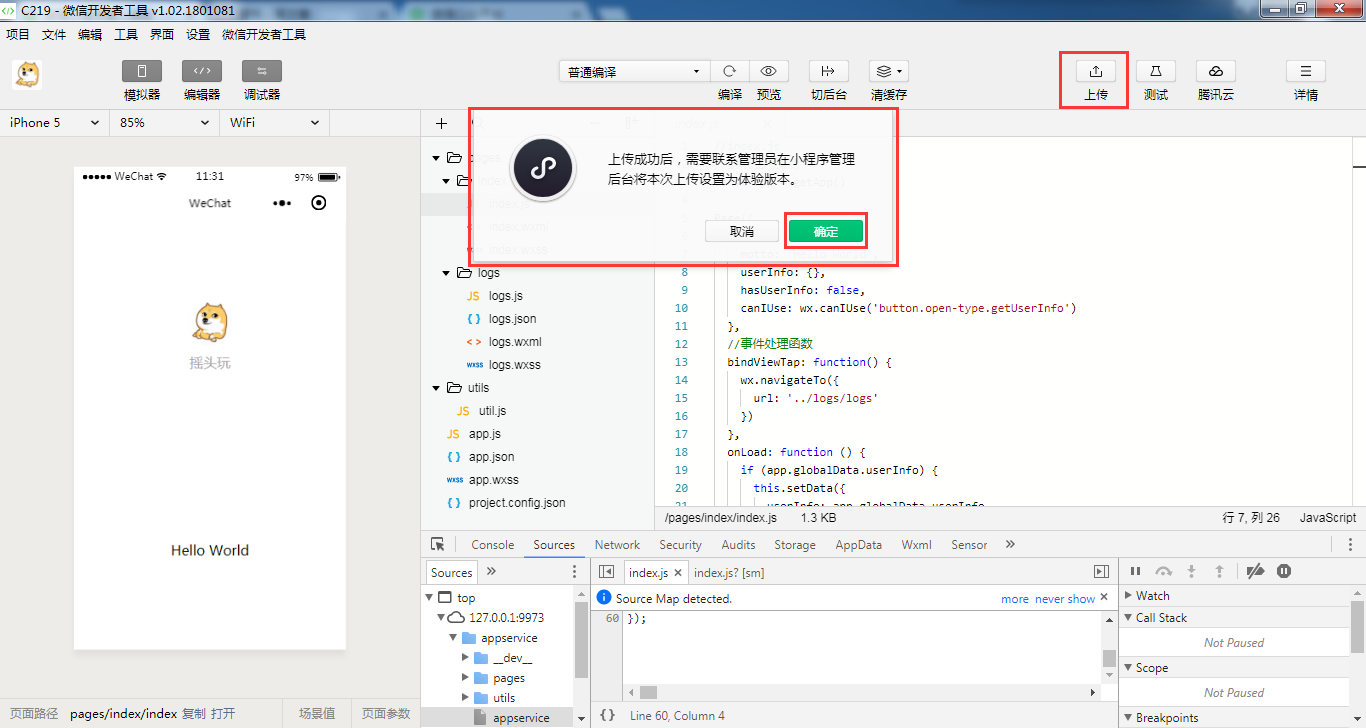Click the background switch (切后台) icon

pyautogui.click(x=828, y=72)
